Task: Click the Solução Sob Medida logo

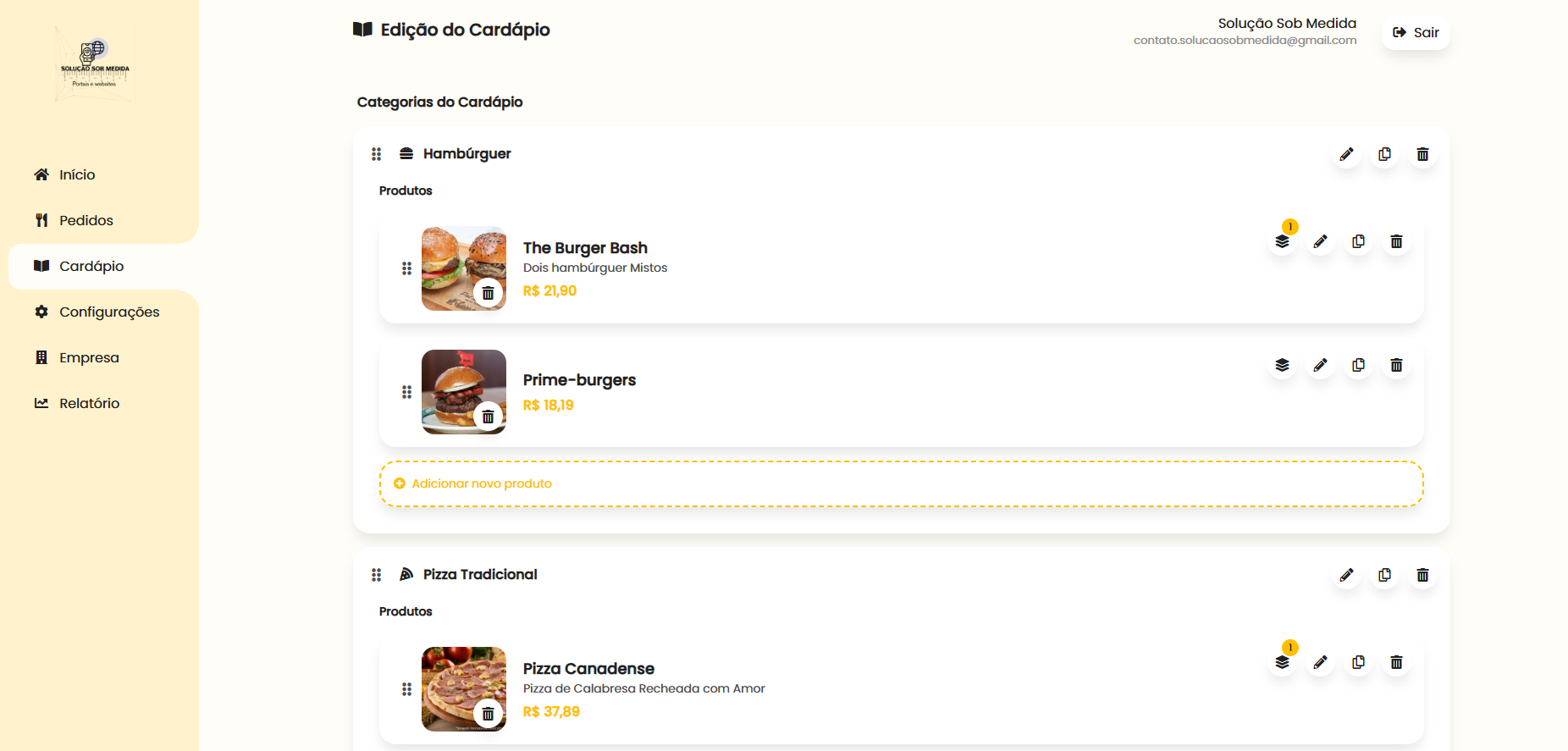Action: coord(94,64)
